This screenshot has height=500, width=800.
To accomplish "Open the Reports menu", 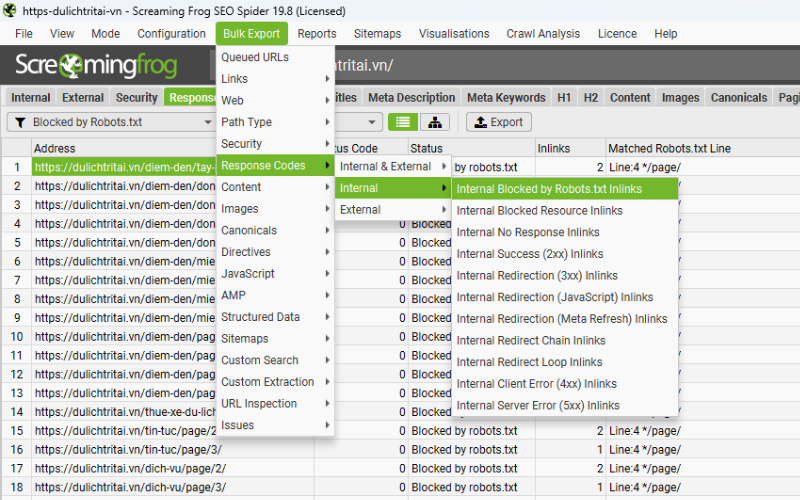I will [317, 34].
